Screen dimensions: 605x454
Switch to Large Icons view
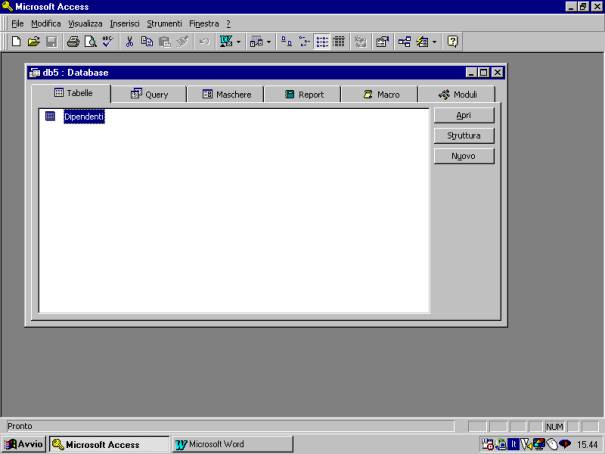[286, 41]
